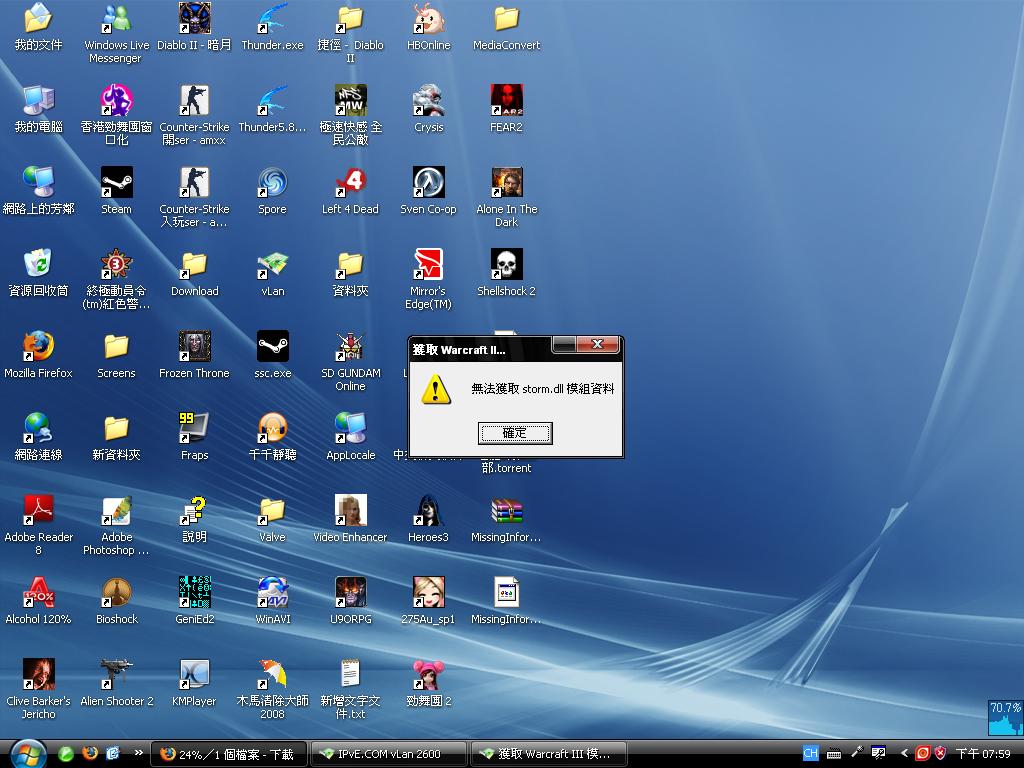Image resolution: width=1024 pixels, height=768 pixels.
Task: Open the Frozen Throne shortcut
Action: coord(194,348)
